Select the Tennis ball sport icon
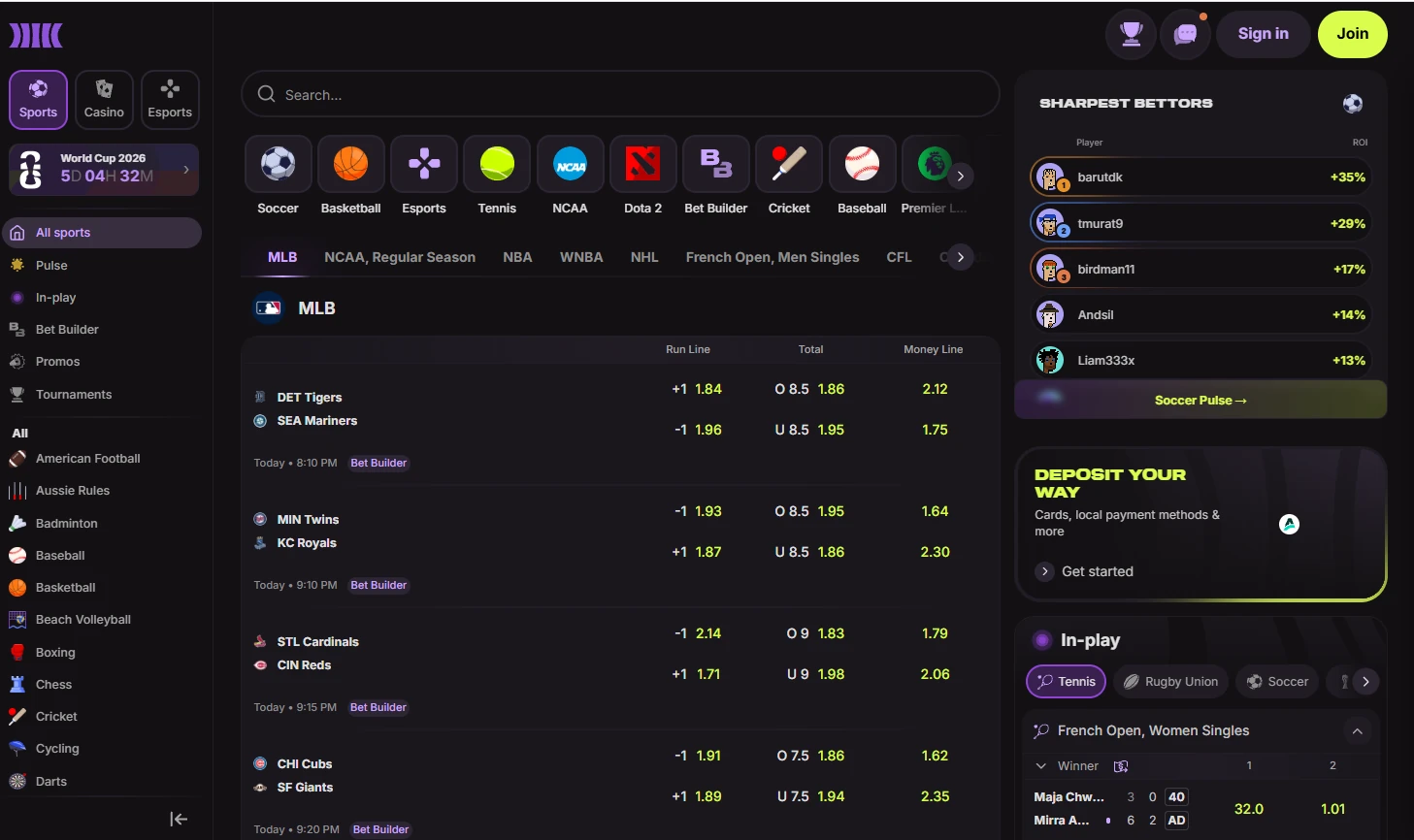 [497, 164]
